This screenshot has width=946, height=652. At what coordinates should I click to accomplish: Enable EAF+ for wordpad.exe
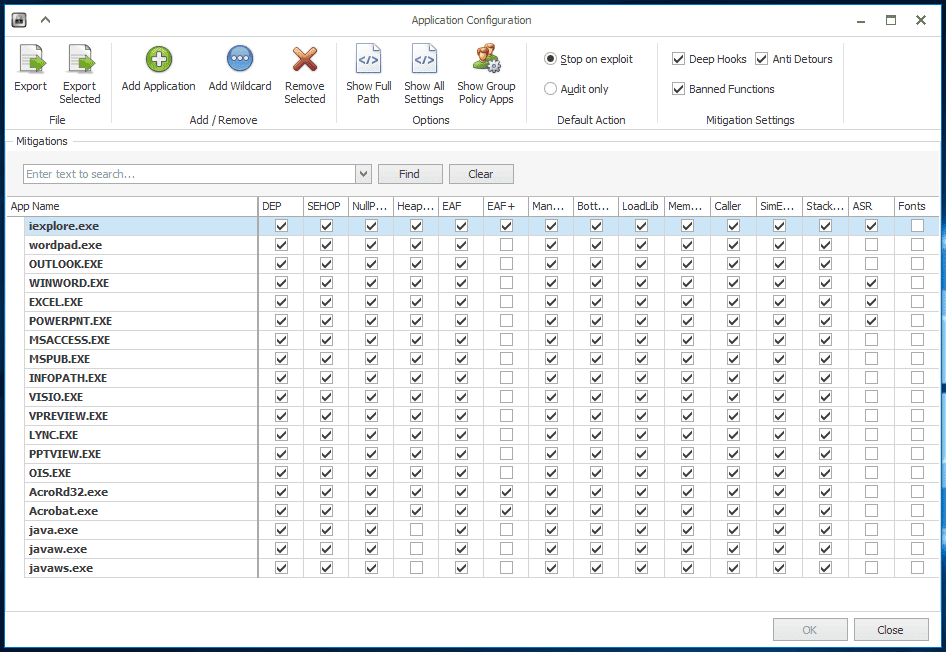click(506, 245)
